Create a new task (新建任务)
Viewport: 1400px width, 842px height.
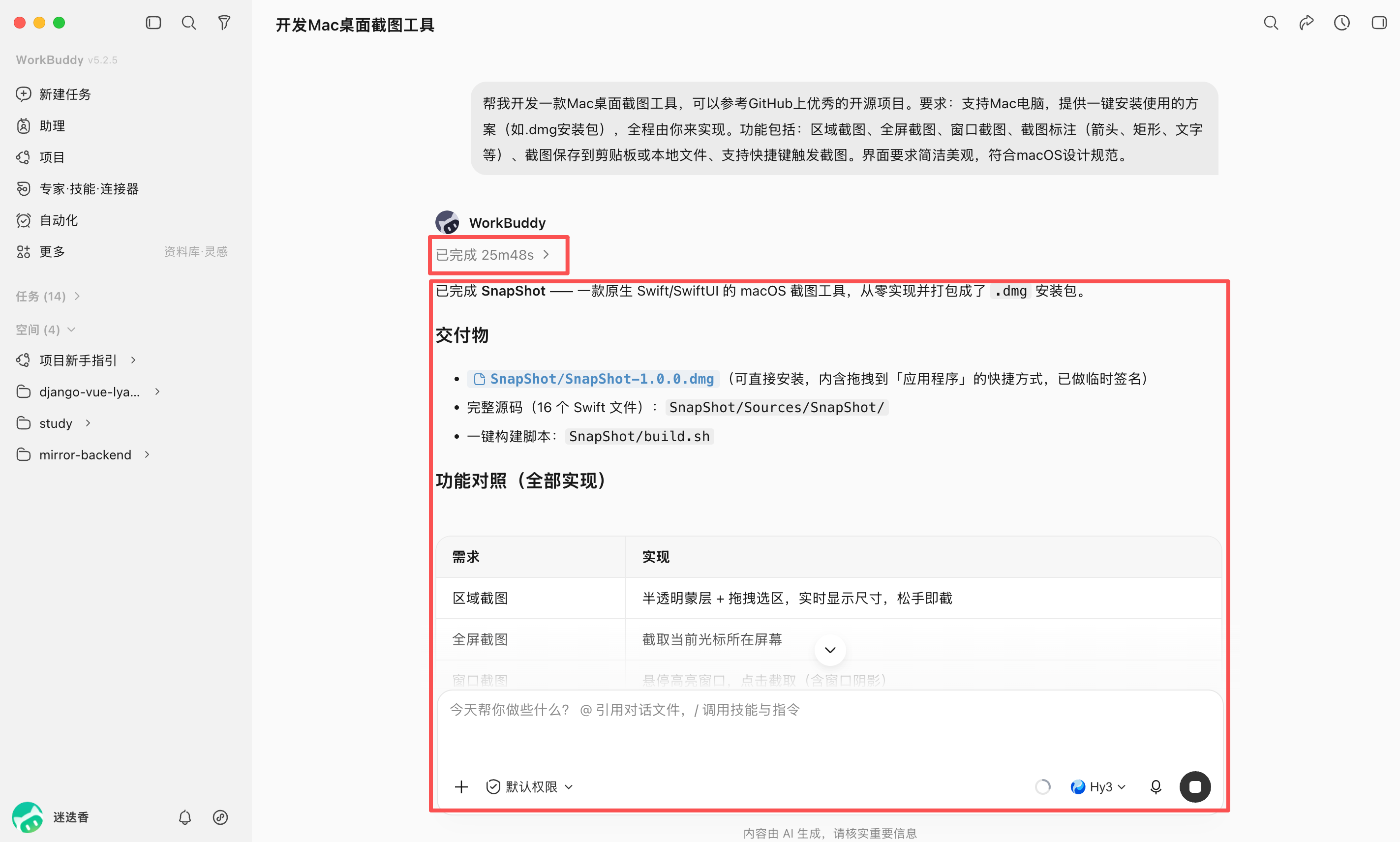pyautogui.click(x=54, y=94)
